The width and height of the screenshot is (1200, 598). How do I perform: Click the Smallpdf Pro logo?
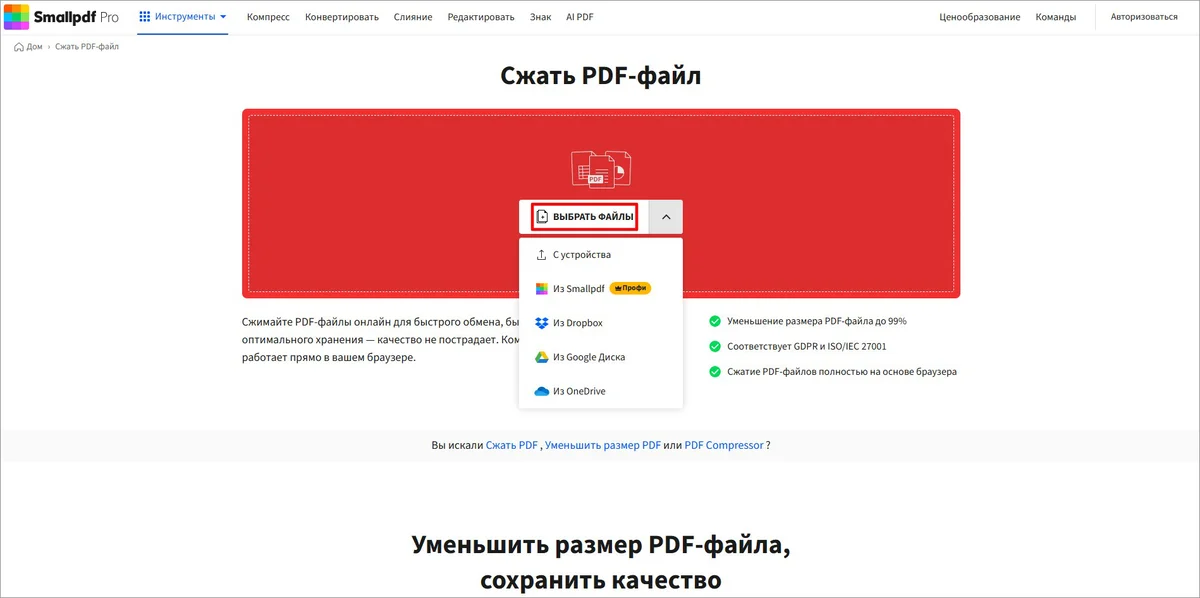point(62,17)
